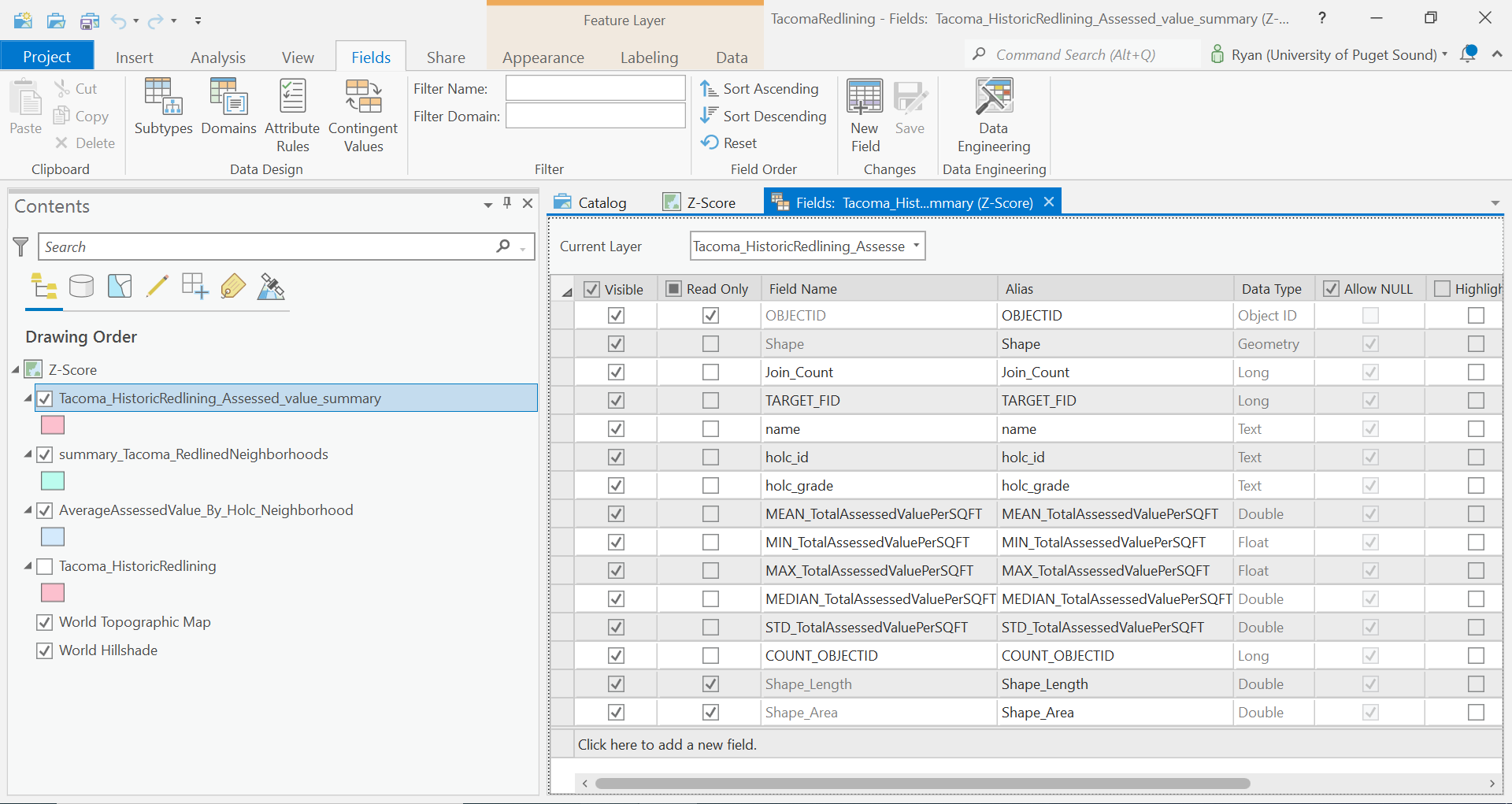Screen dimensions: 1512x804
Task: Select List By Snapping icon
Action: click(x=195, y=286)
